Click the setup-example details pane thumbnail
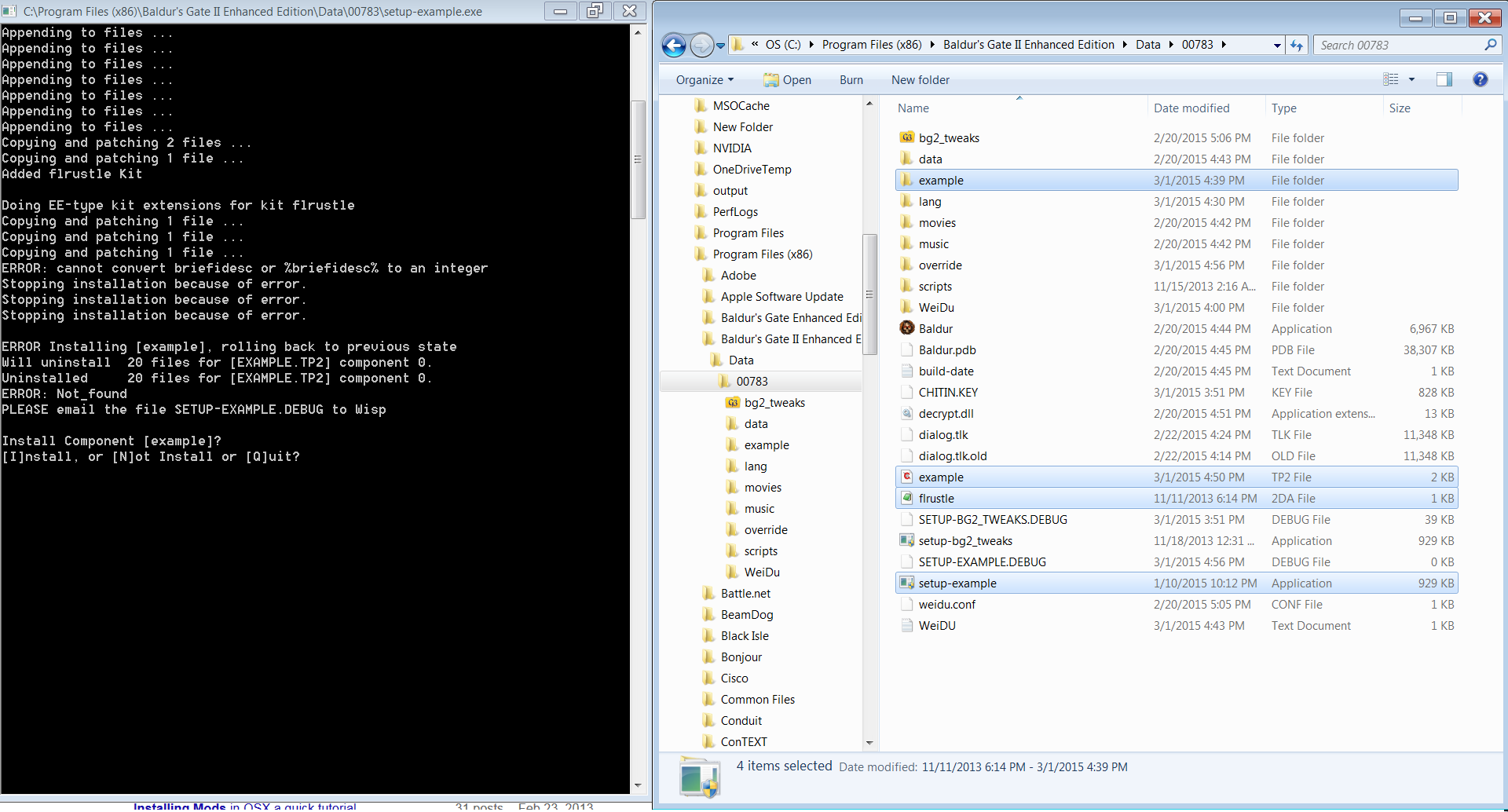 click(x=699, y=778)
